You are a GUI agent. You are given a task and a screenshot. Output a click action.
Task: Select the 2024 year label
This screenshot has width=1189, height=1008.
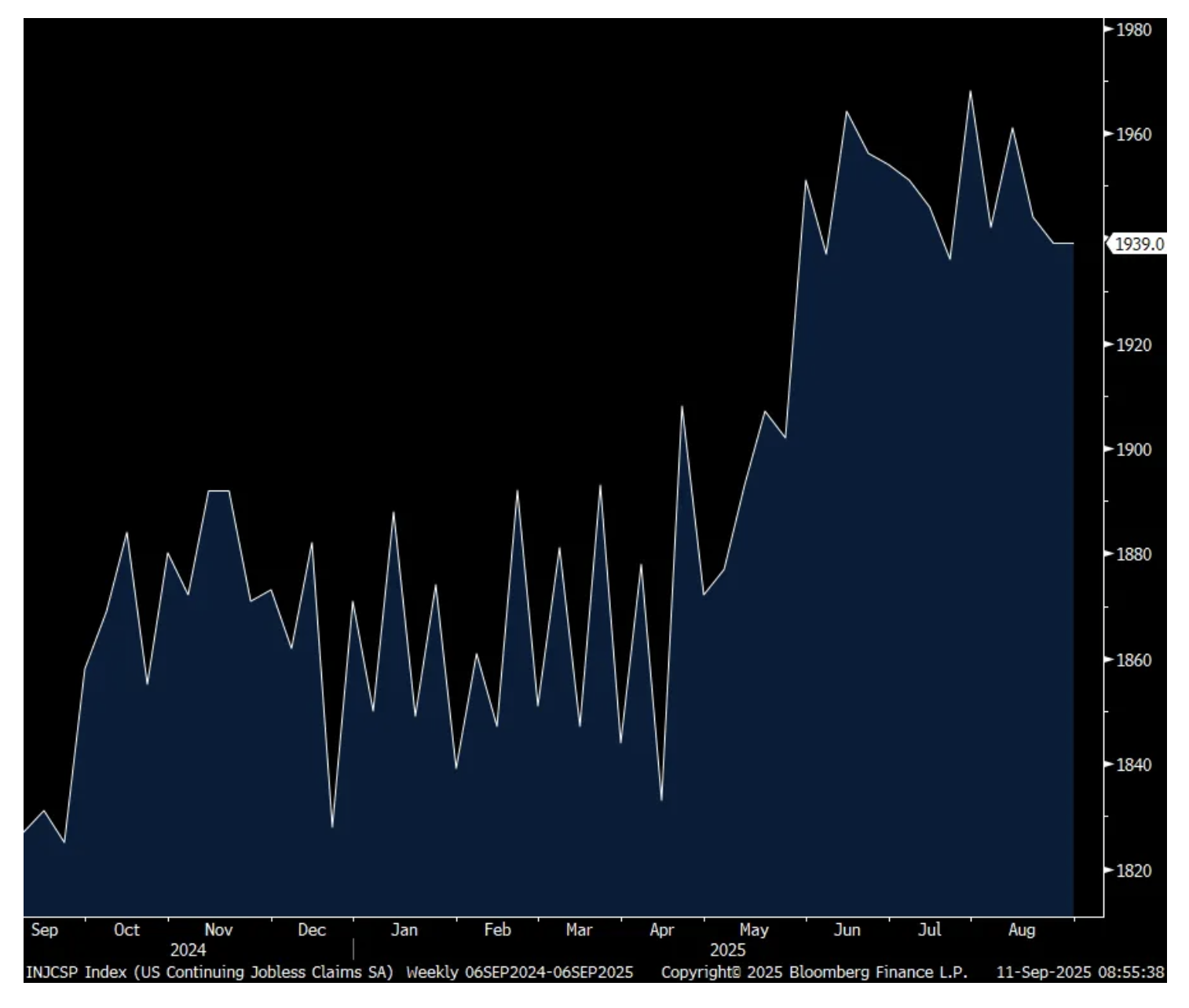tap(188, 951)
